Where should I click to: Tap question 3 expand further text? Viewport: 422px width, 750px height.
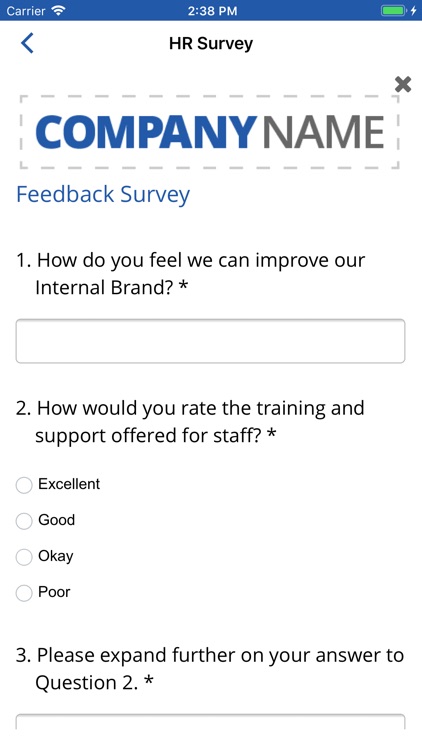[210, 668]
